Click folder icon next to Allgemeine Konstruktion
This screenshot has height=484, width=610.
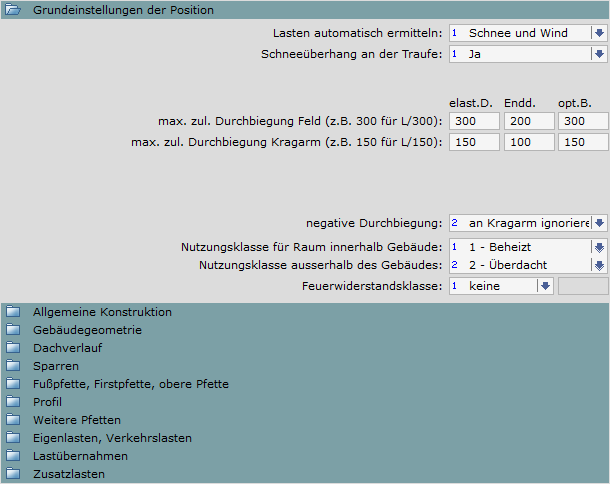pos(13,312)
